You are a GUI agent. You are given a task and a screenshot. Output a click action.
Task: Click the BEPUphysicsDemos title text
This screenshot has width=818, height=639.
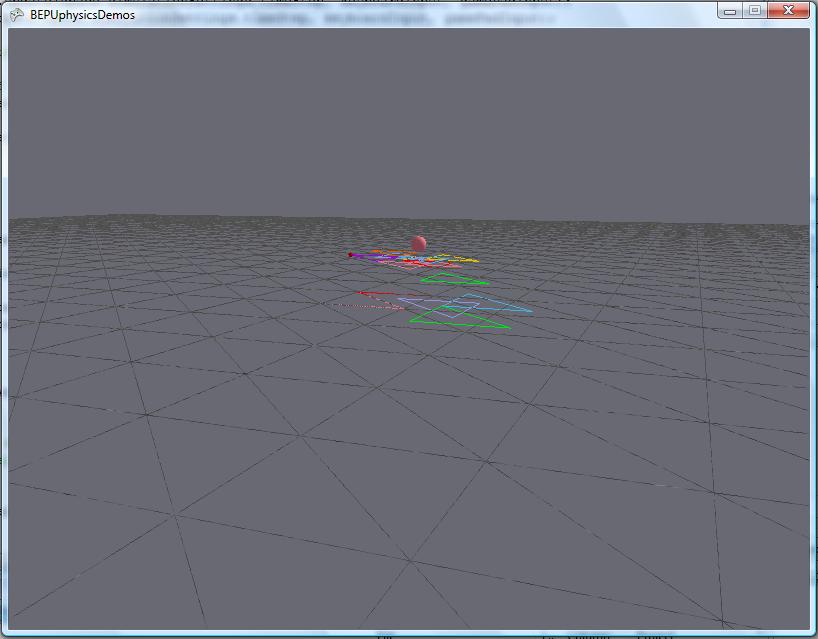82,15
